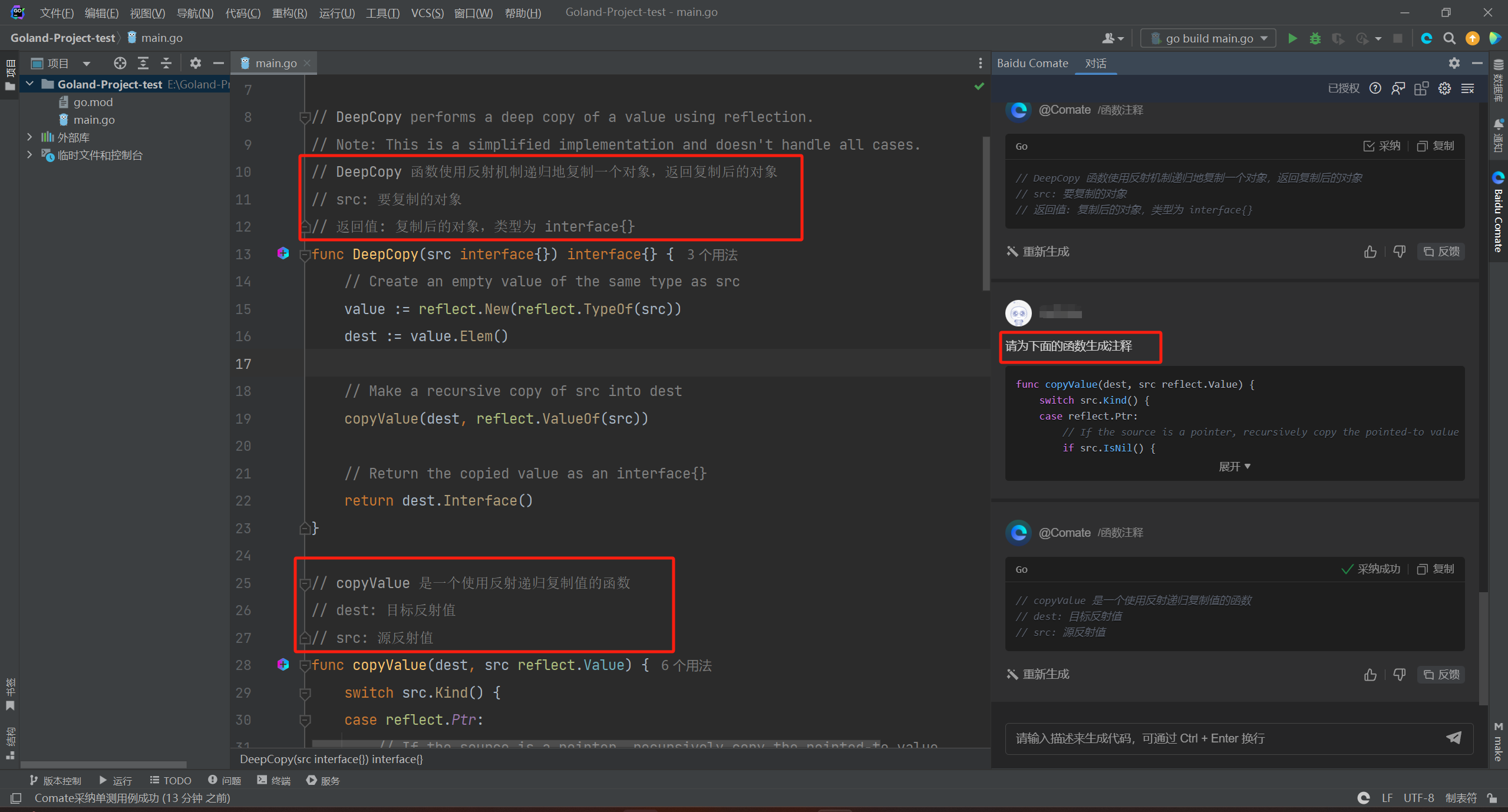The image size is (1508, 812).
Task: Click gutter icon beside func DeepCopy
Action: [283, 253]
